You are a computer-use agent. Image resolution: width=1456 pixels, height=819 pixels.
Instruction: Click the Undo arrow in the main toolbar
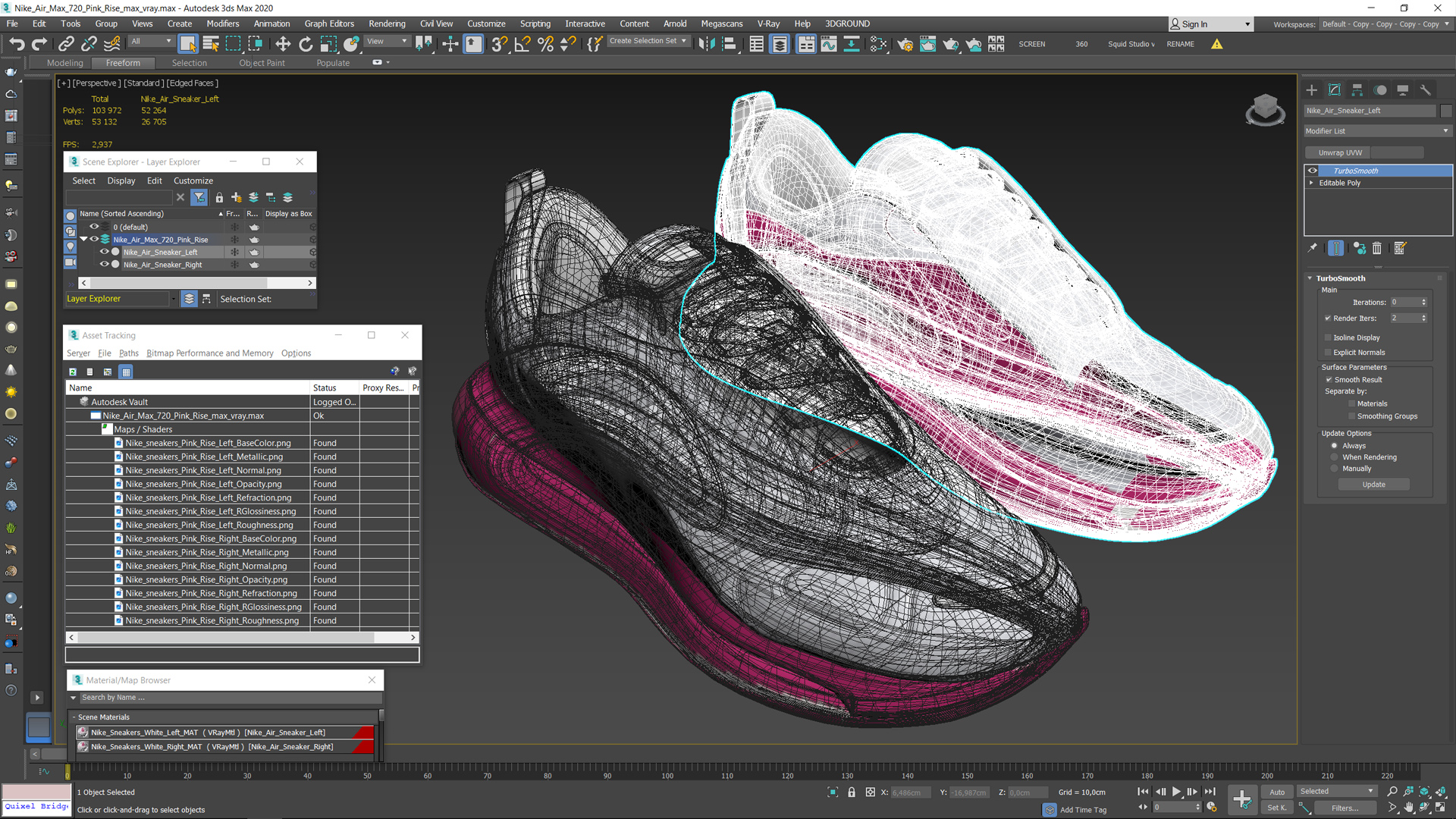(17, 44)
